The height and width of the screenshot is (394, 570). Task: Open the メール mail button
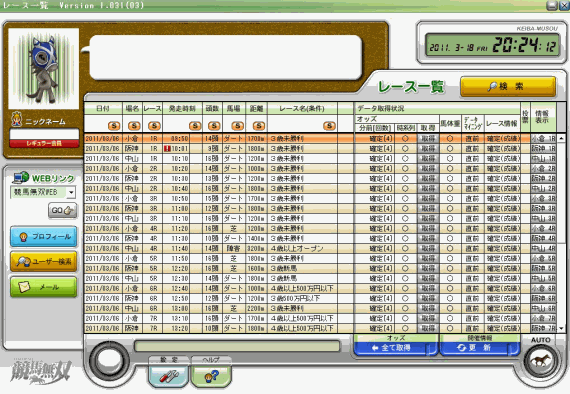44,287
